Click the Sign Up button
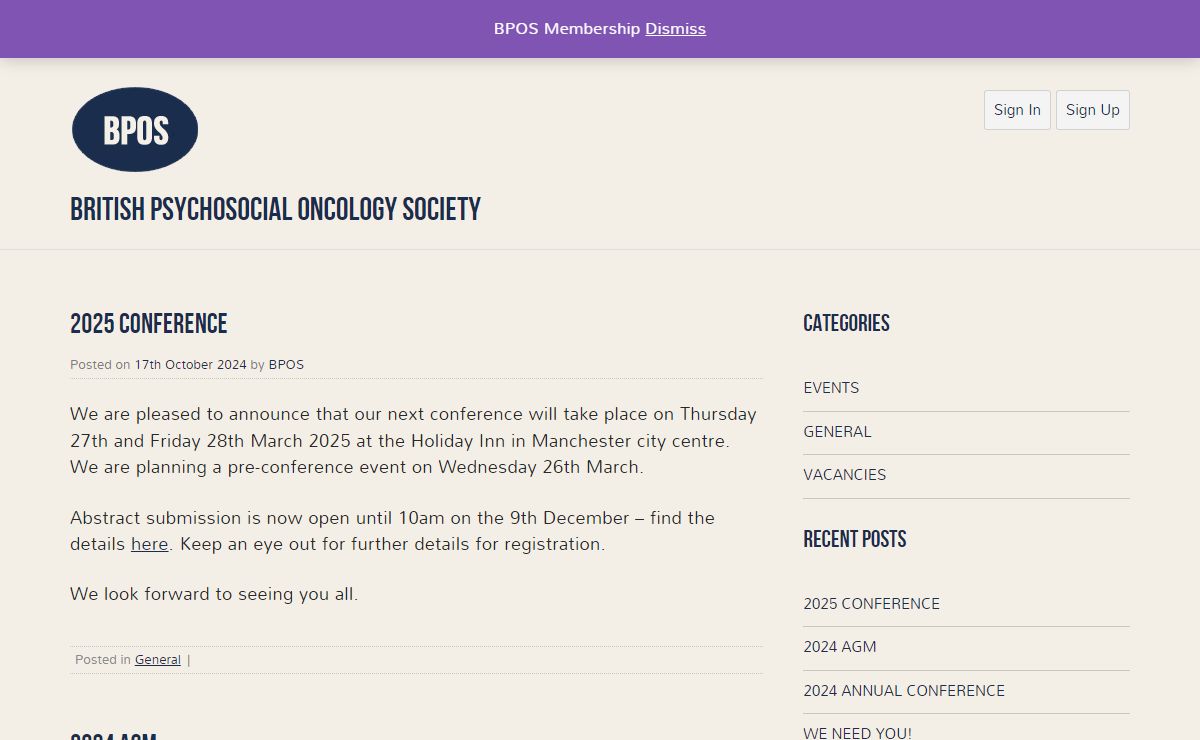 point(1093,110)
